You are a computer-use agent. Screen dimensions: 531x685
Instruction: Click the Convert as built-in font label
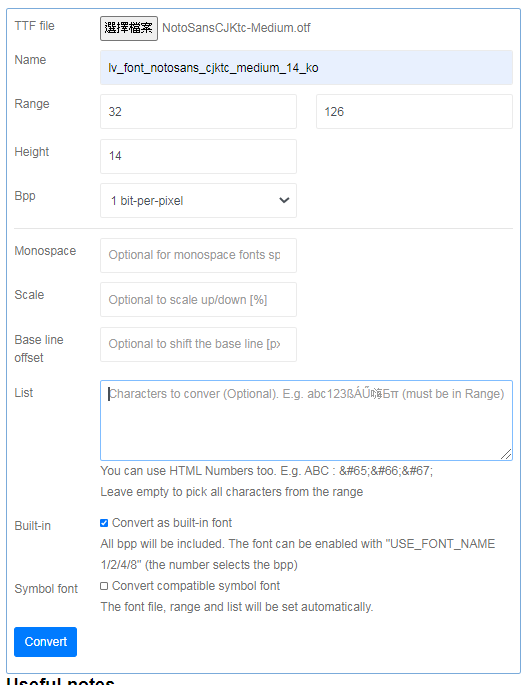[172, 523]
